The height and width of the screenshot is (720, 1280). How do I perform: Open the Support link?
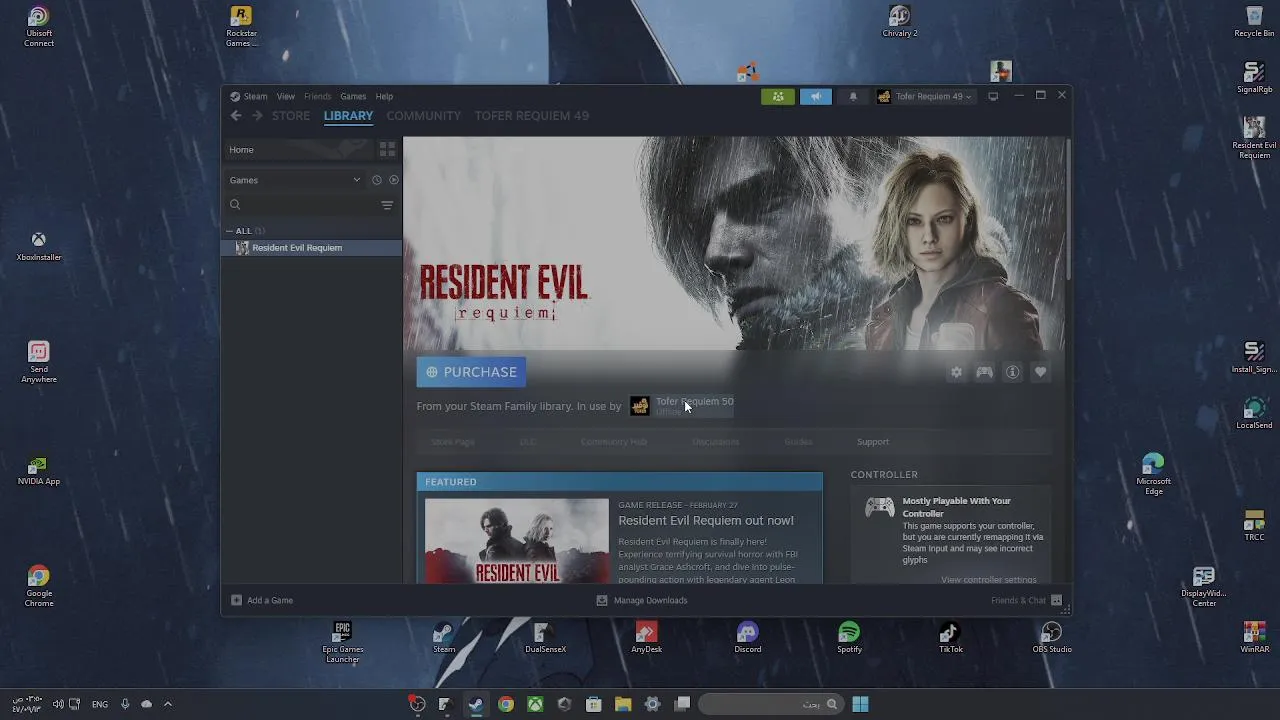(x=873, y=442)
